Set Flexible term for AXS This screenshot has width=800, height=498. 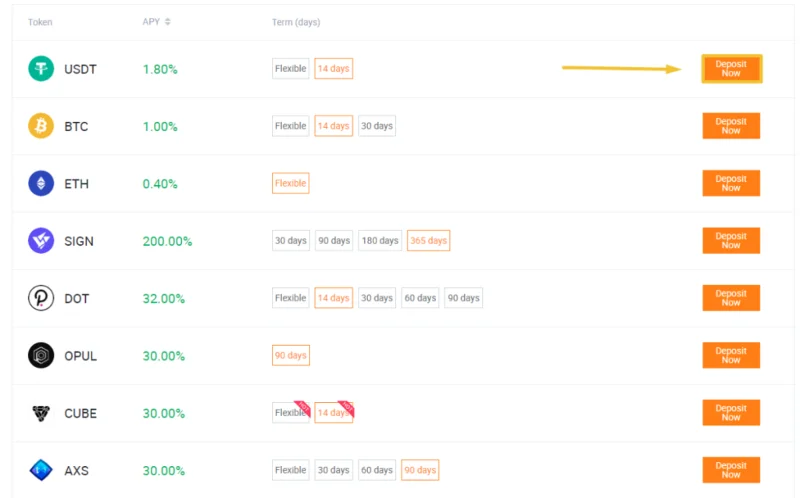[290, 470]
